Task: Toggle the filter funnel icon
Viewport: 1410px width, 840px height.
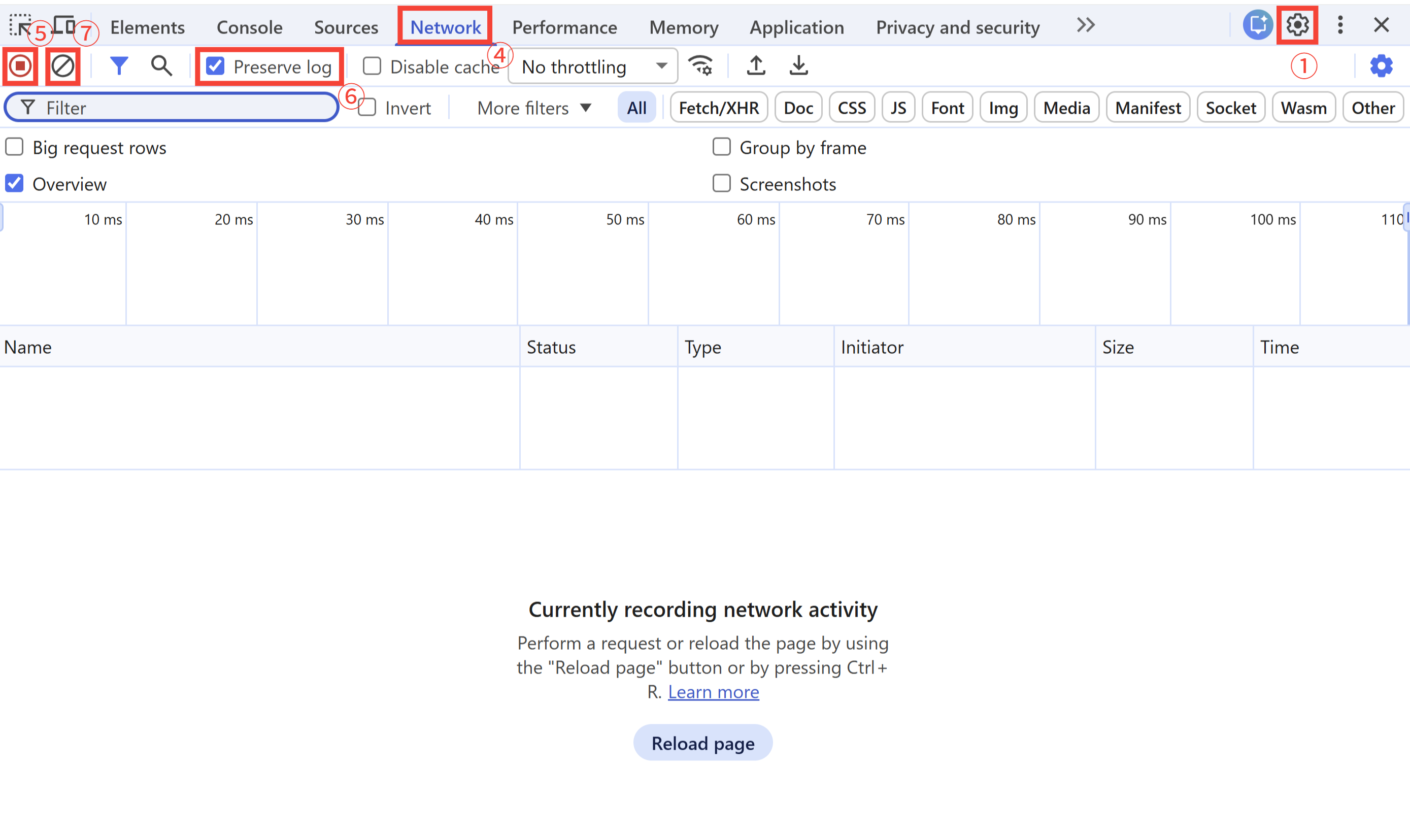Action: pyautogui.click(x=119, y=66)
